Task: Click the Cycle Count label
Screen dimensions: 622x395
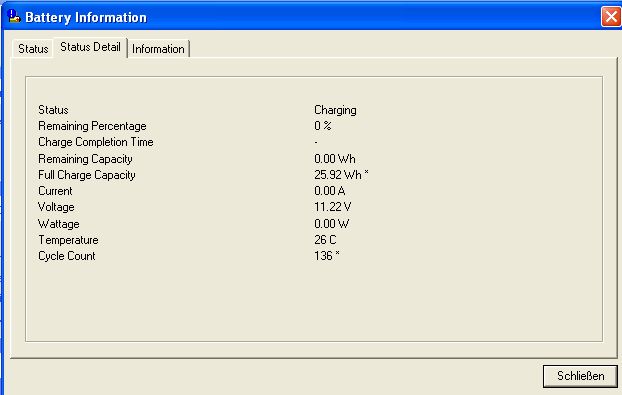Action: [x=67, y=256]
